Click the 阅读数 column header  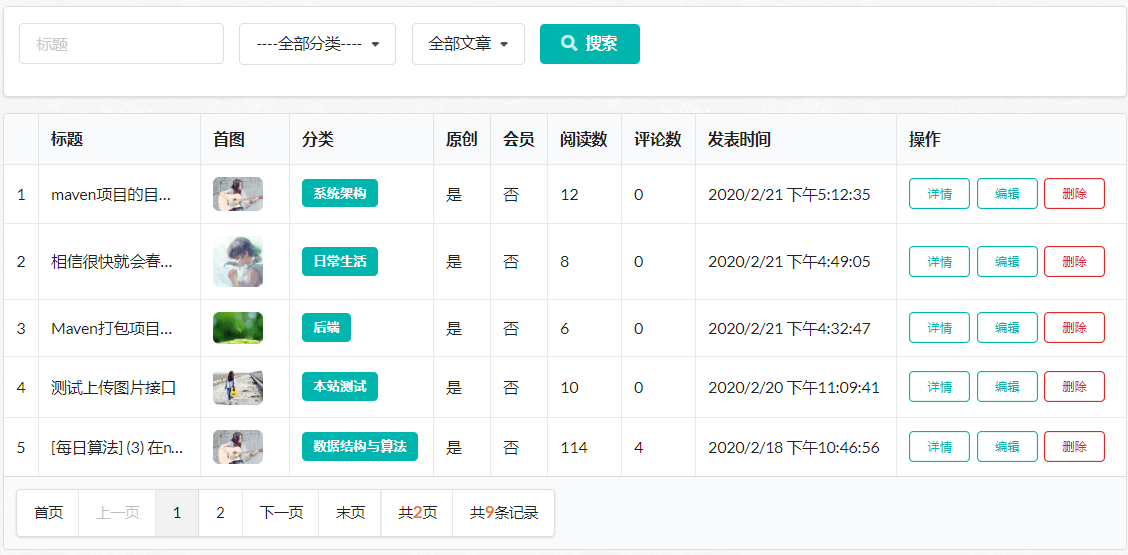(x=584, y=140)
